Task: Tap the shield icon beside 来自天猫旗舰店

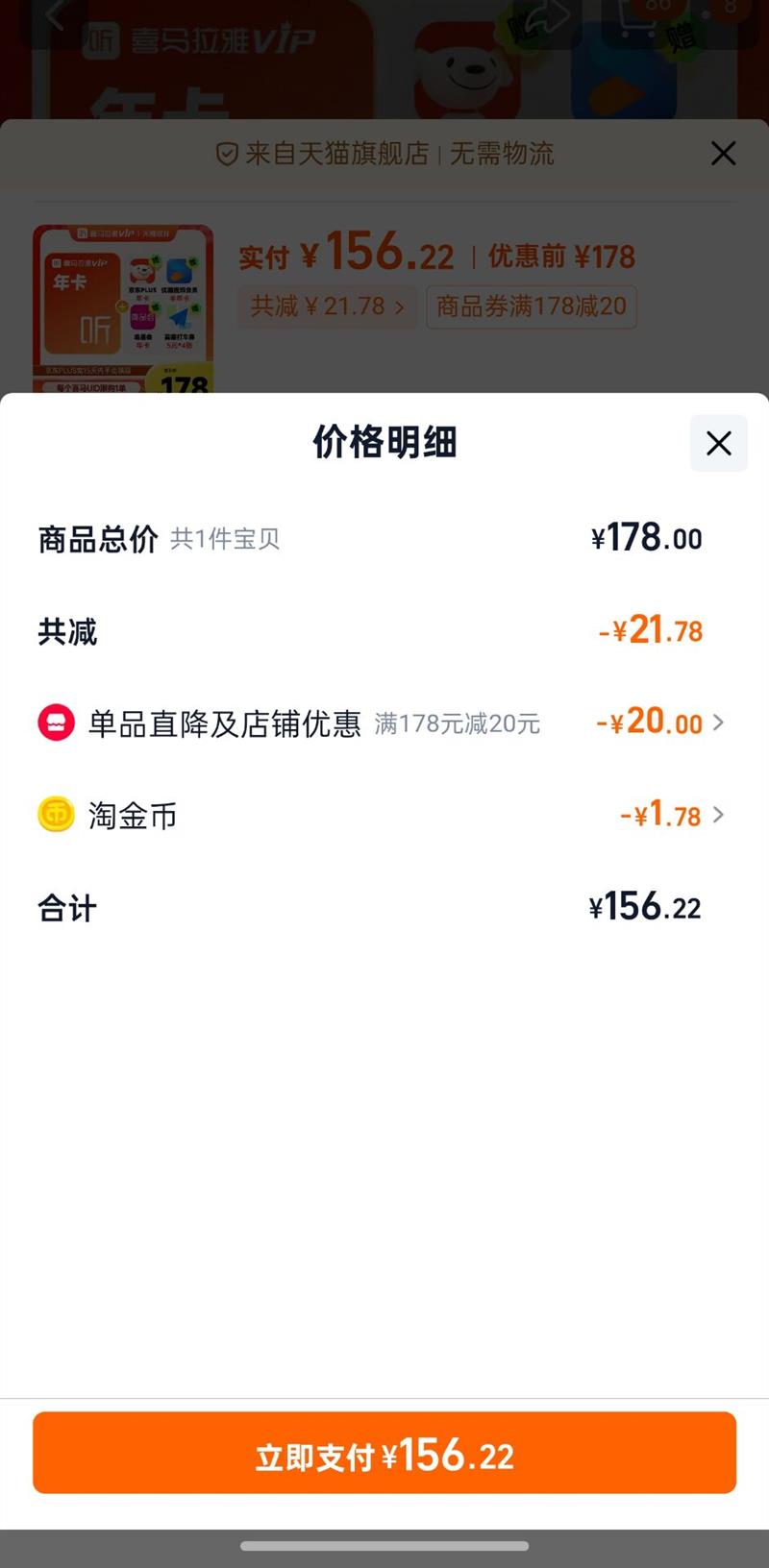Action: pos(227,155)
